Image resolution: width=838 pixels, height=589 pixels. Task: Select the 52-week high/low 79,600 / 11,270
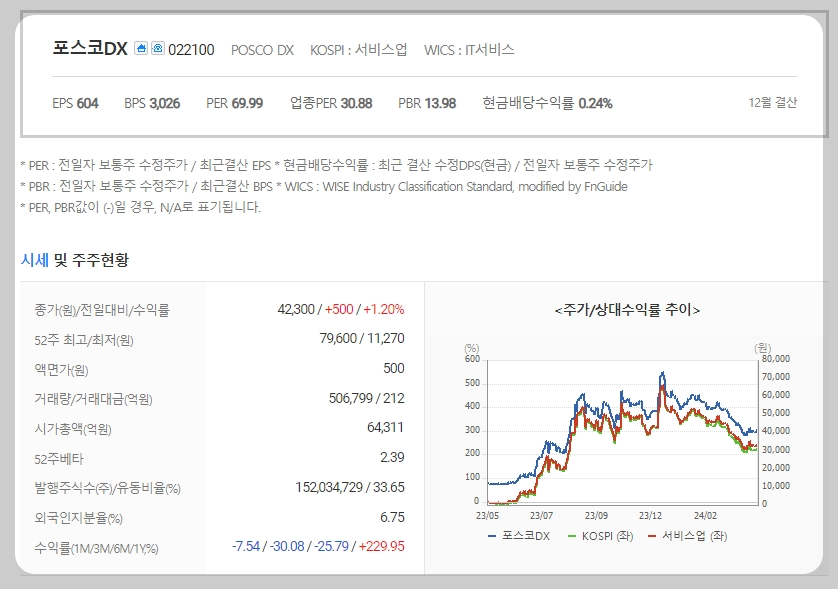[362, 338]
